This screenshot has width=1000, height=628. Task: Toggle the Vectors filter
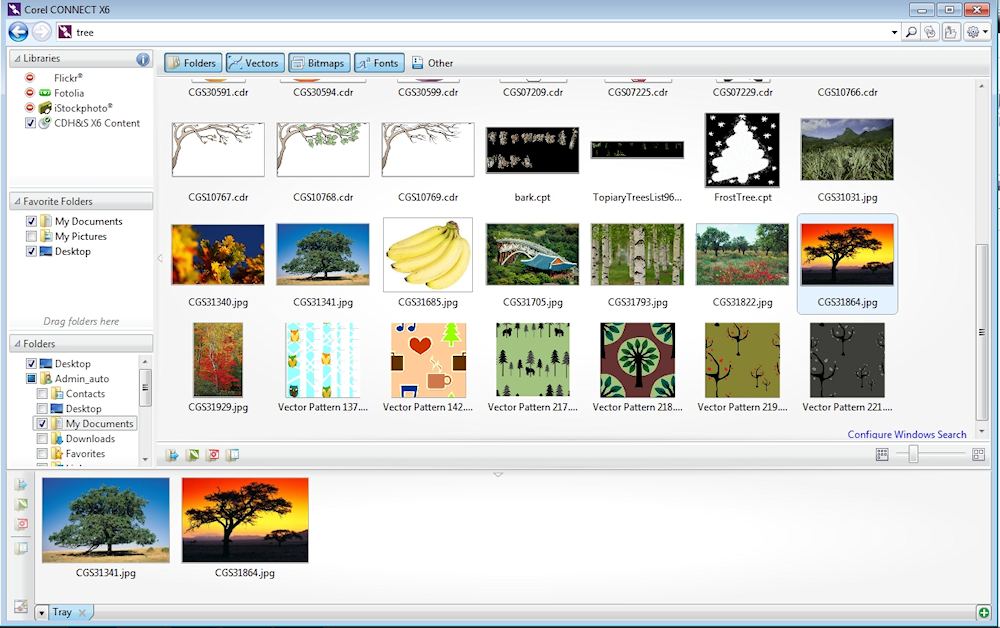(254, 63)
